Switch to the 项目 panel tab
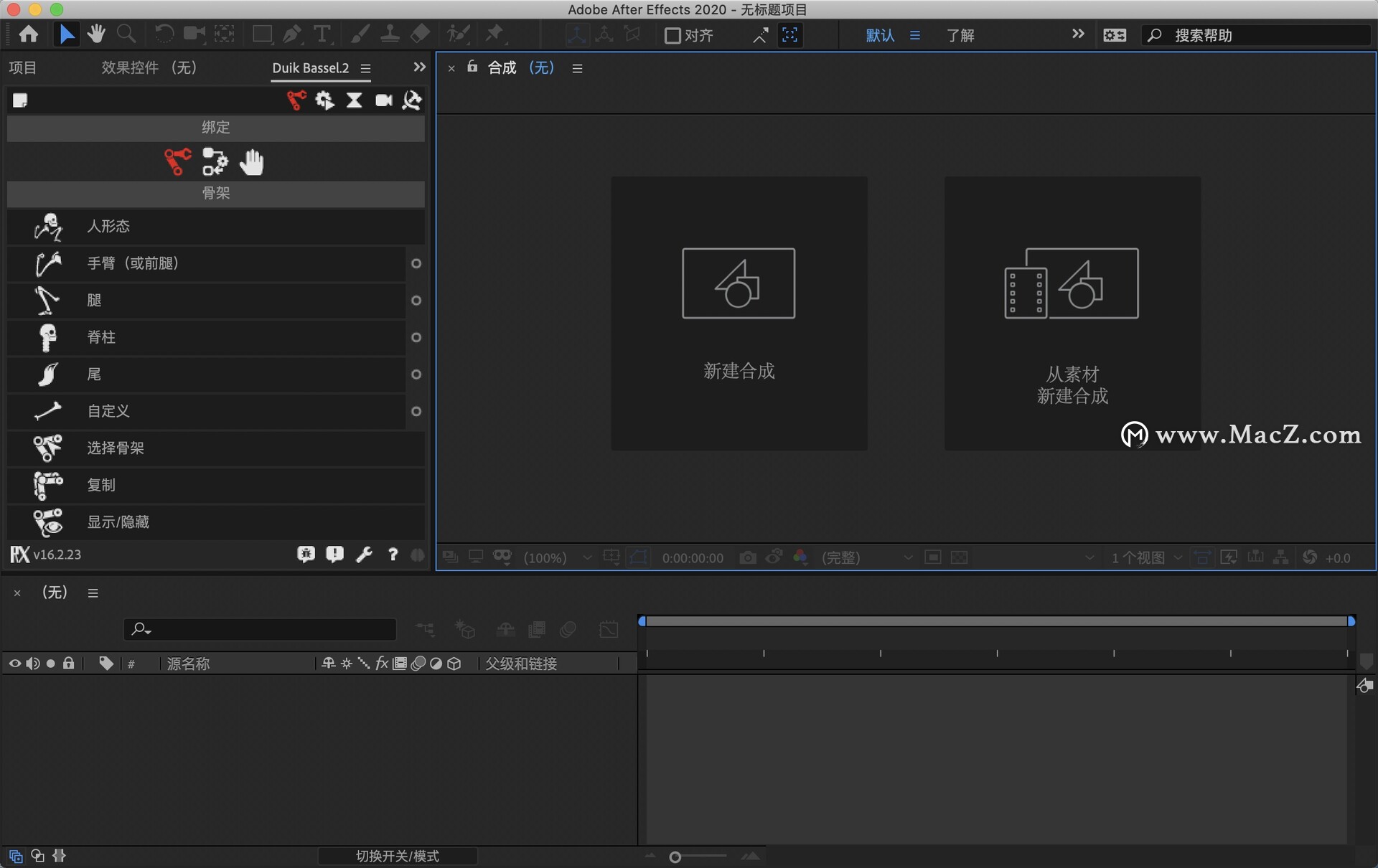This screenshot has width=1378, height=868. coord(22,67)
